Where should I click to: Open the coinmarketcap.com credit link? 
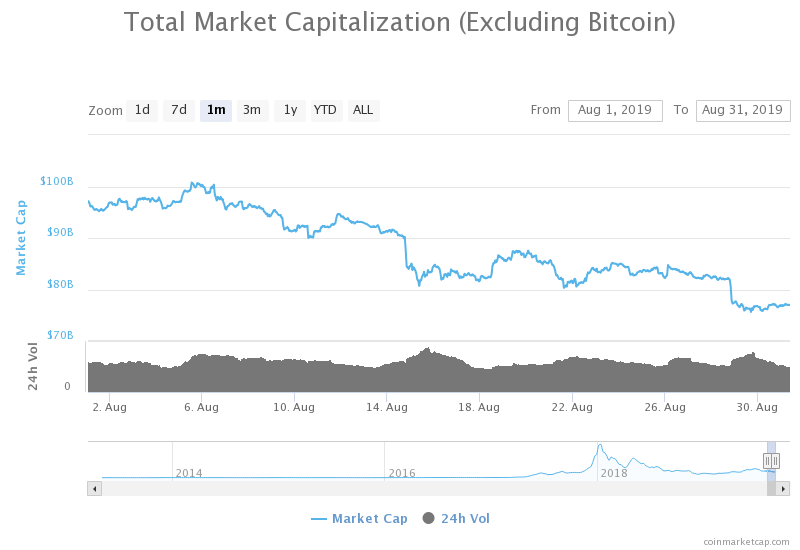coord(746,541)
